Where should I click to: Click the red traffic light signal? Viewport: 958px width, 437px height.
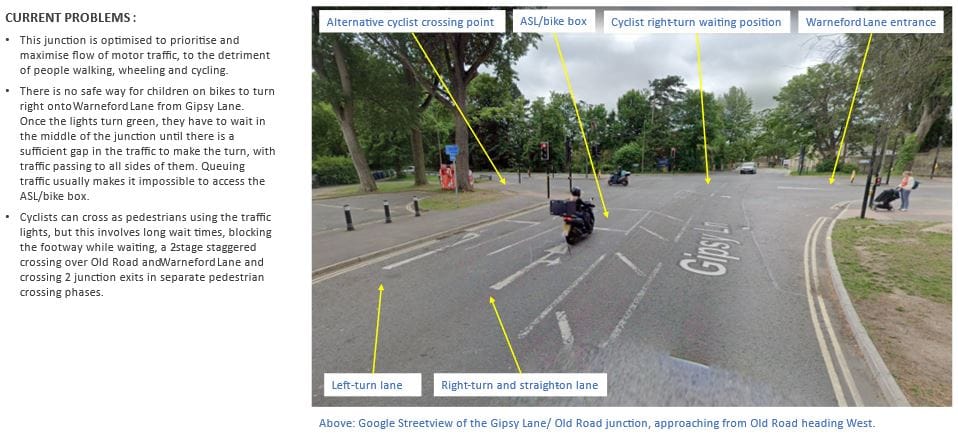coord(544,151)
